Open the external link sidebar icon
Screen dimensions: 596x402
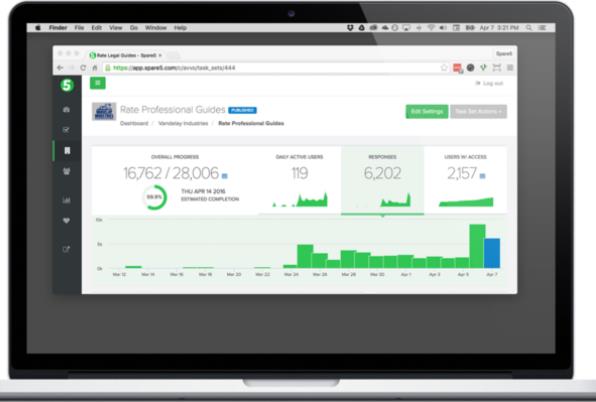[66, 249]
